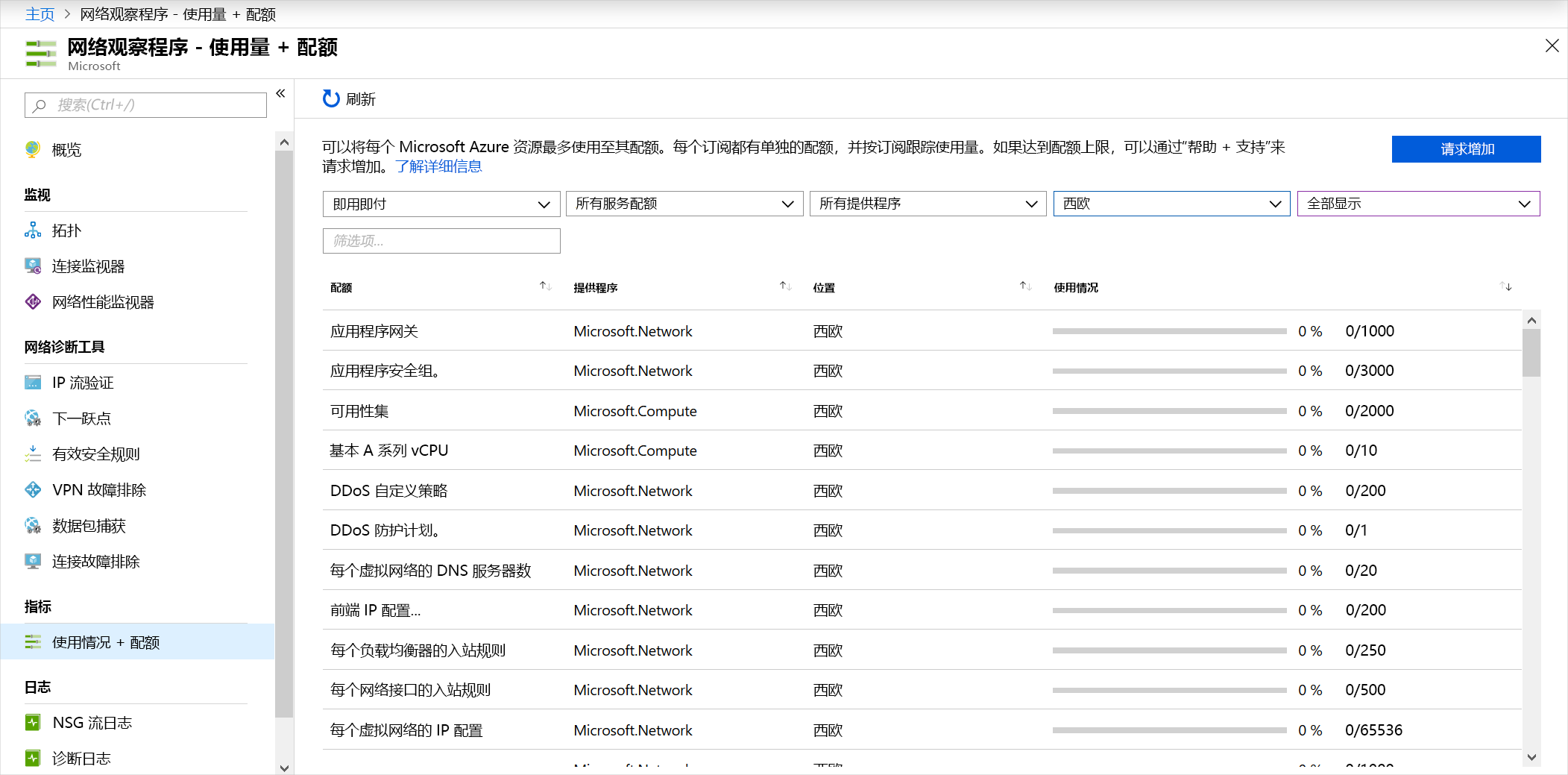1568x775 pixels.
Task: Close the blade with the X button
Action: [x=1552, y=46]
